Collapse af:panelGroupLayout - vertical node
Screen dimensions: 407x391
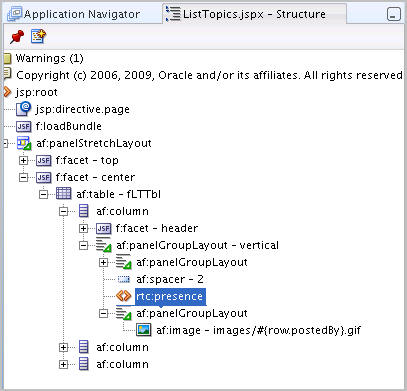click(x=83, y=245)
